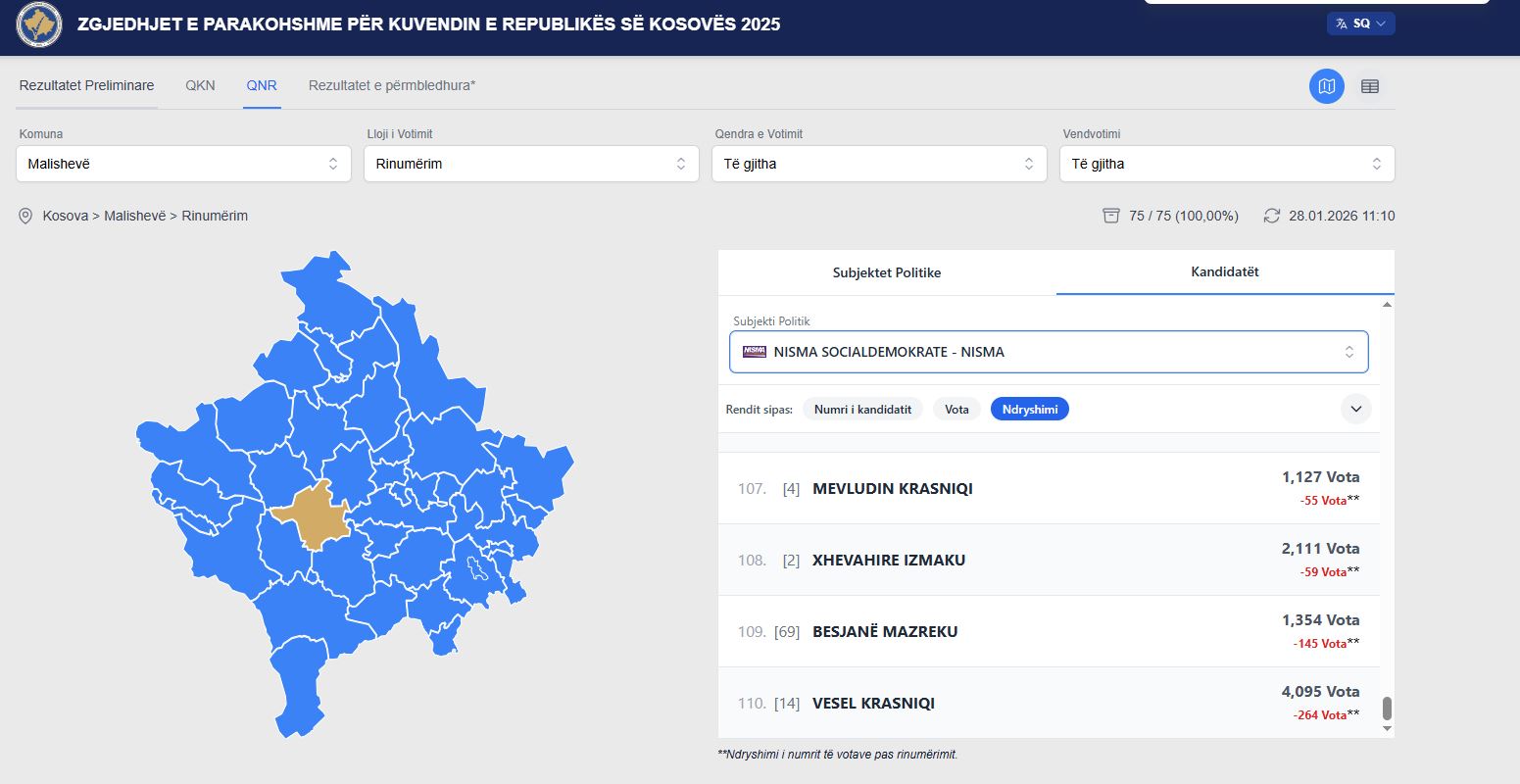Click the ballot box counted icon

1110,216
